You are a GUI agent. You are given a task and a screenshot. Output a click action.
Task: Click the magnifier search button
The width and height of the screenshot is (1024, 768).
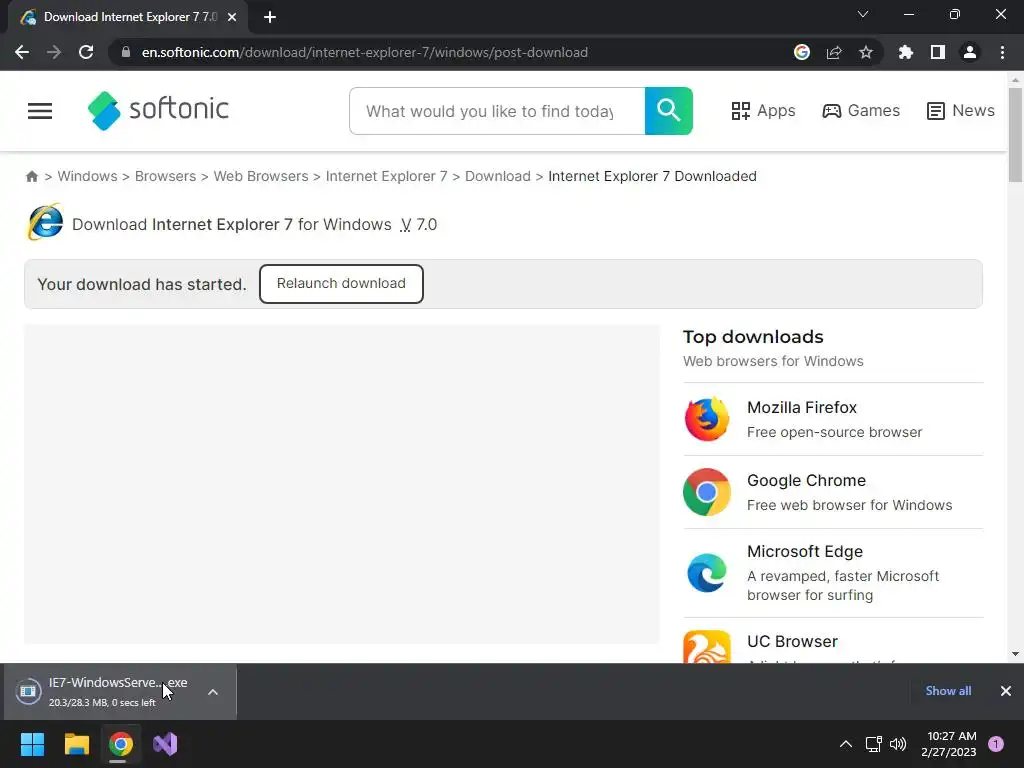[669, 111]
